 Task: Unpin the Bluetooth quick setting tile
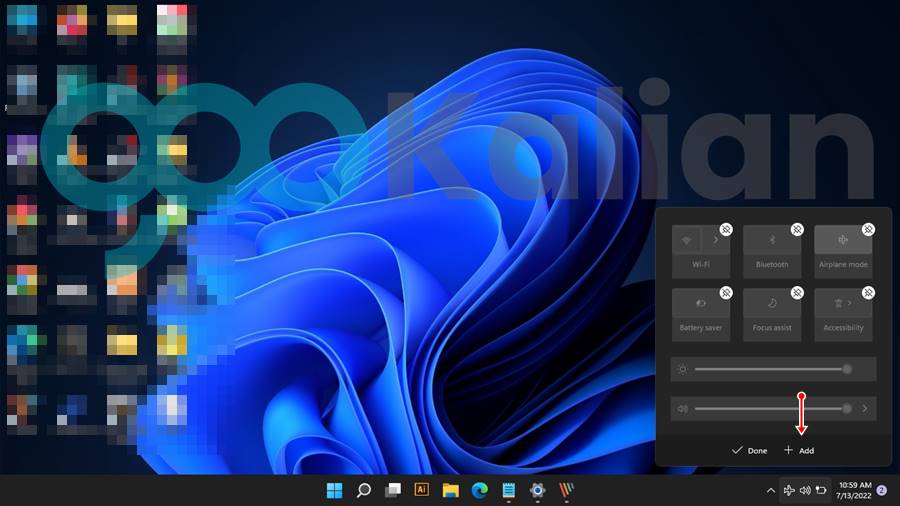797,229
